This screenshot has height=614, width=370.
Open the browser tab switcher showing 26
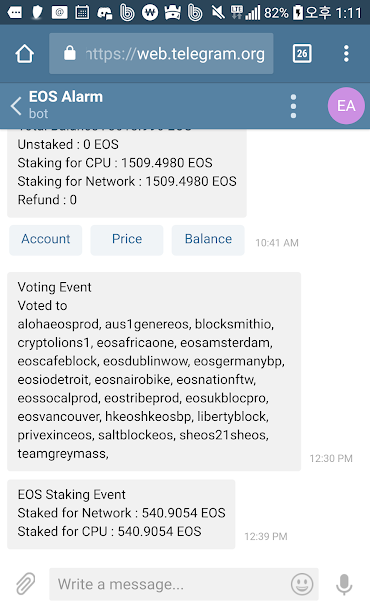point(302,53)
